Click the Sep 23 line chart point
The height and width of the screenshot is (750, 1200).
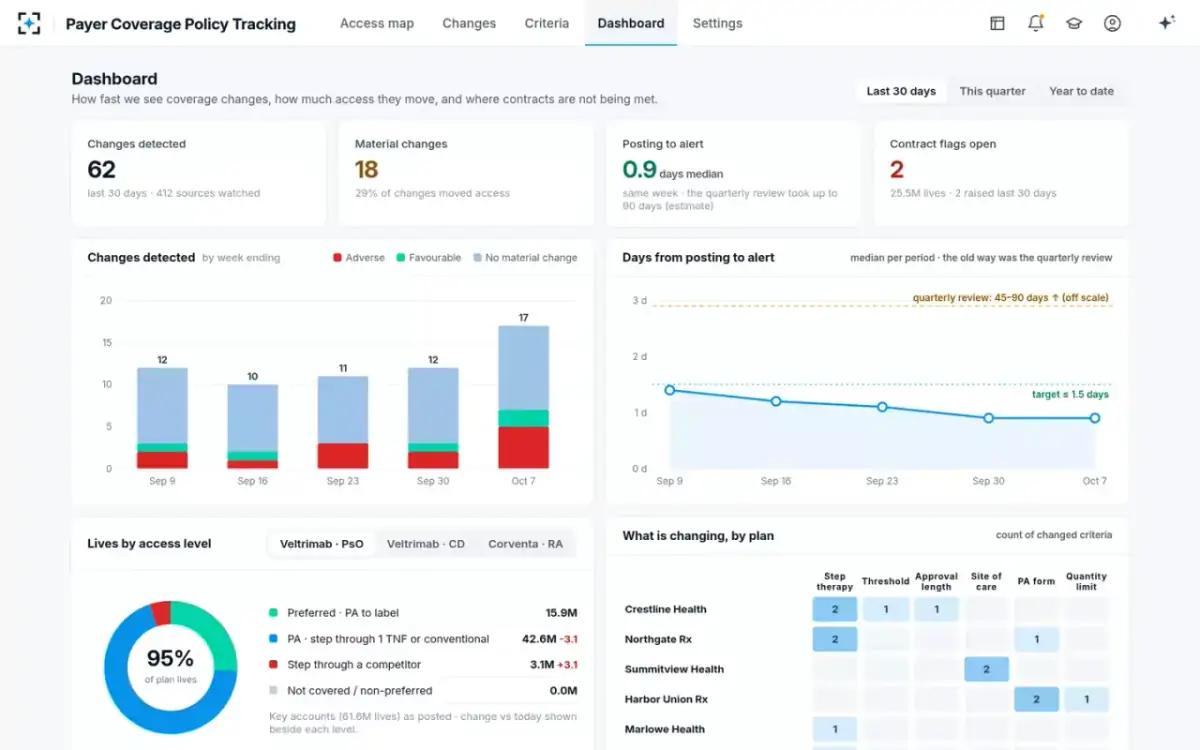click(882, 407)
